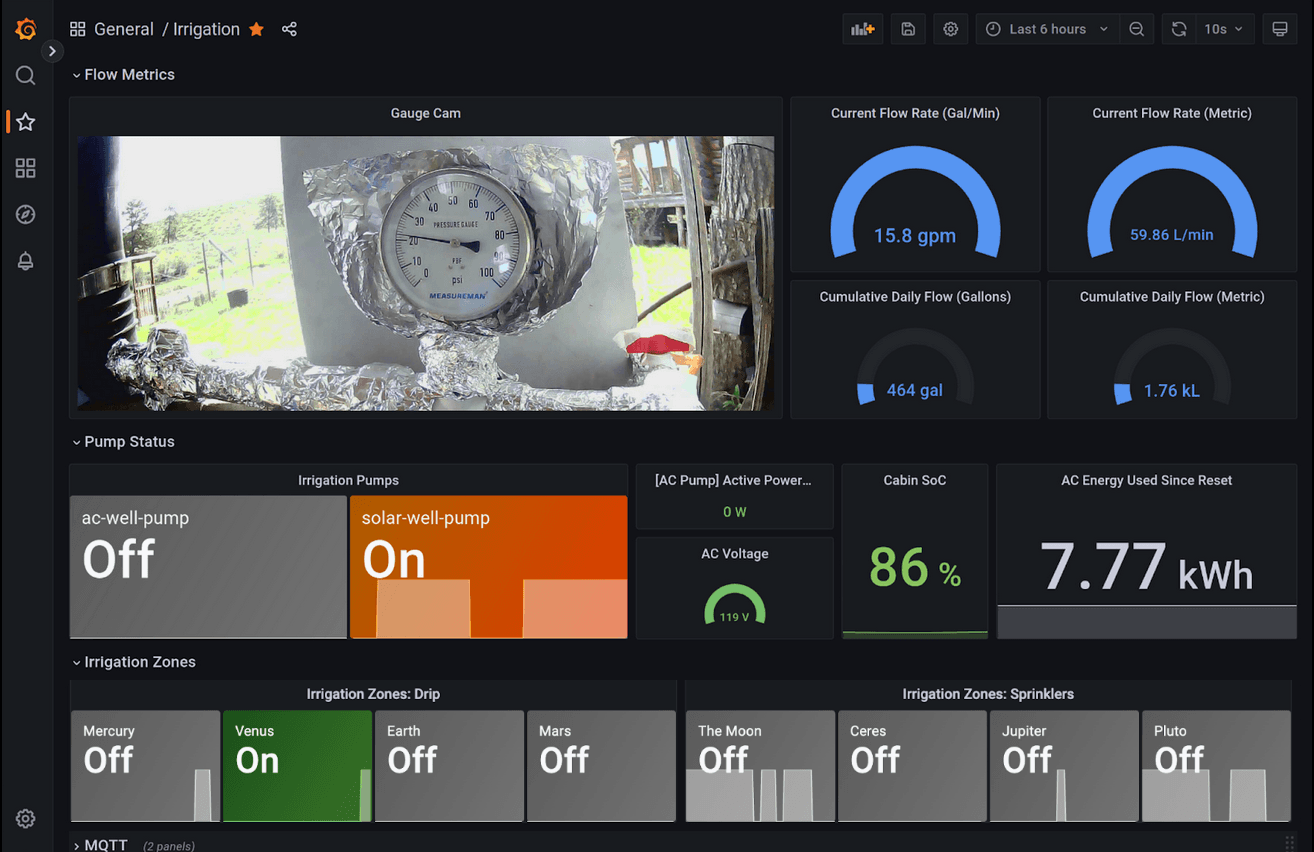Image resolution: width=1314 pixels, height=852 pixels.
Task: Click the General breadcrumb item
Action: pos(124,29)
